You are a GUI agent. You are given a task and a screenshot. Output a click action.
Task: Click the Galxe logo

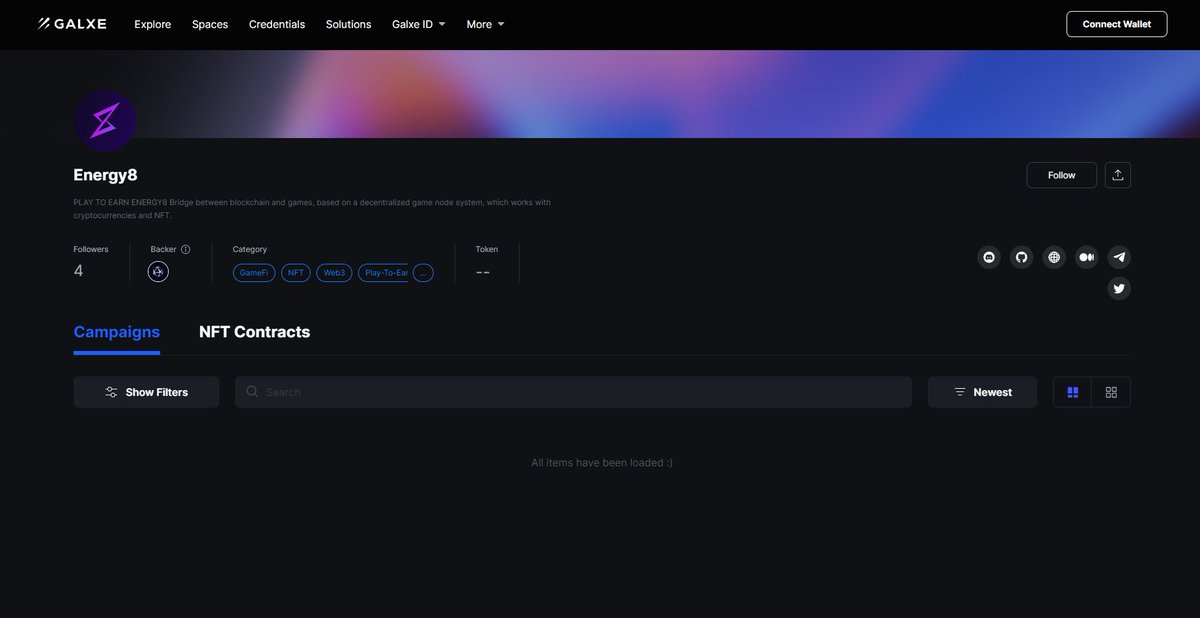[x=72, y=24]
